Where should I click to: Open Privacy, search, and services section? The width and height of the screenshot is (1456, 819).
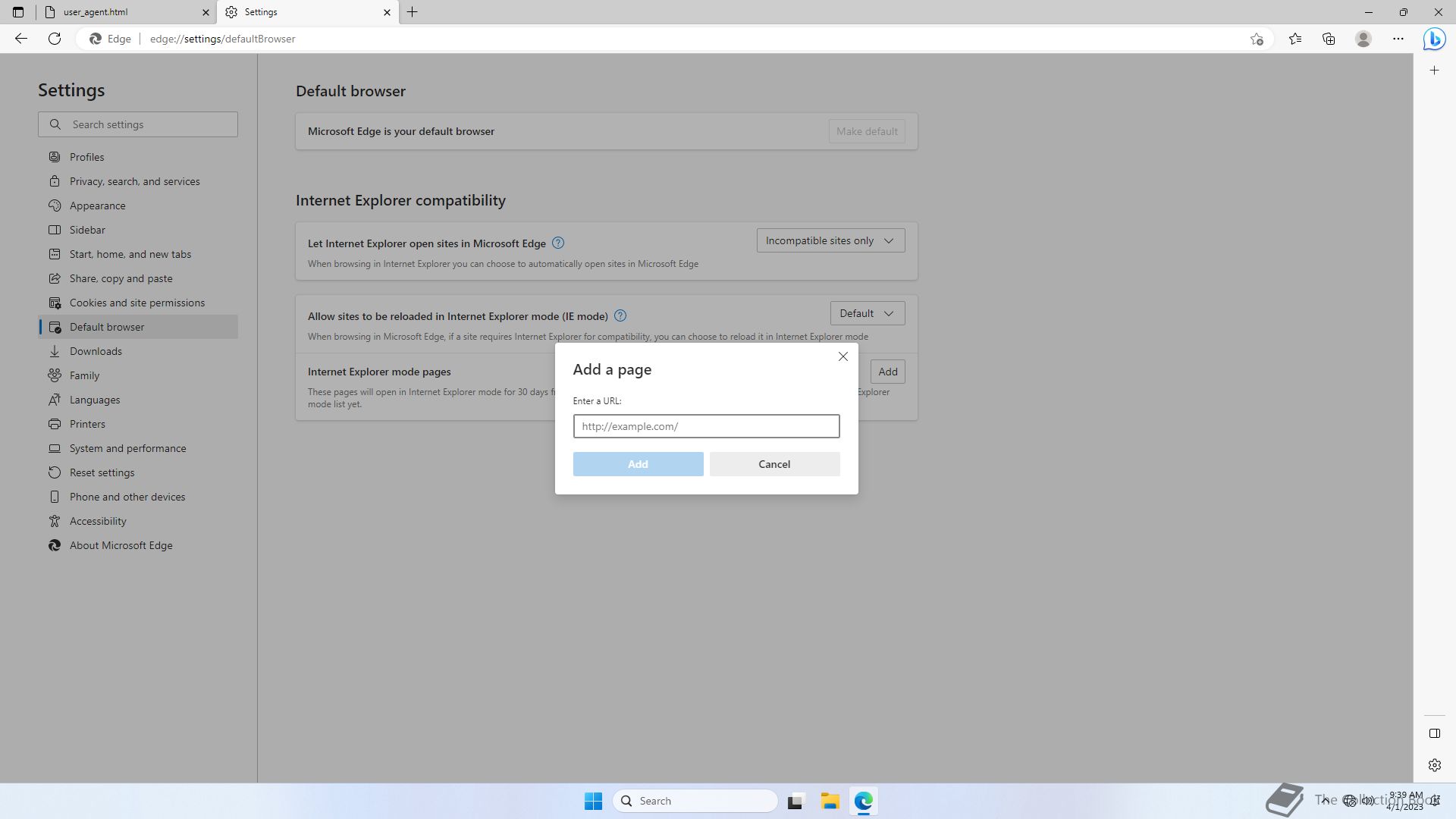point(138,181)
